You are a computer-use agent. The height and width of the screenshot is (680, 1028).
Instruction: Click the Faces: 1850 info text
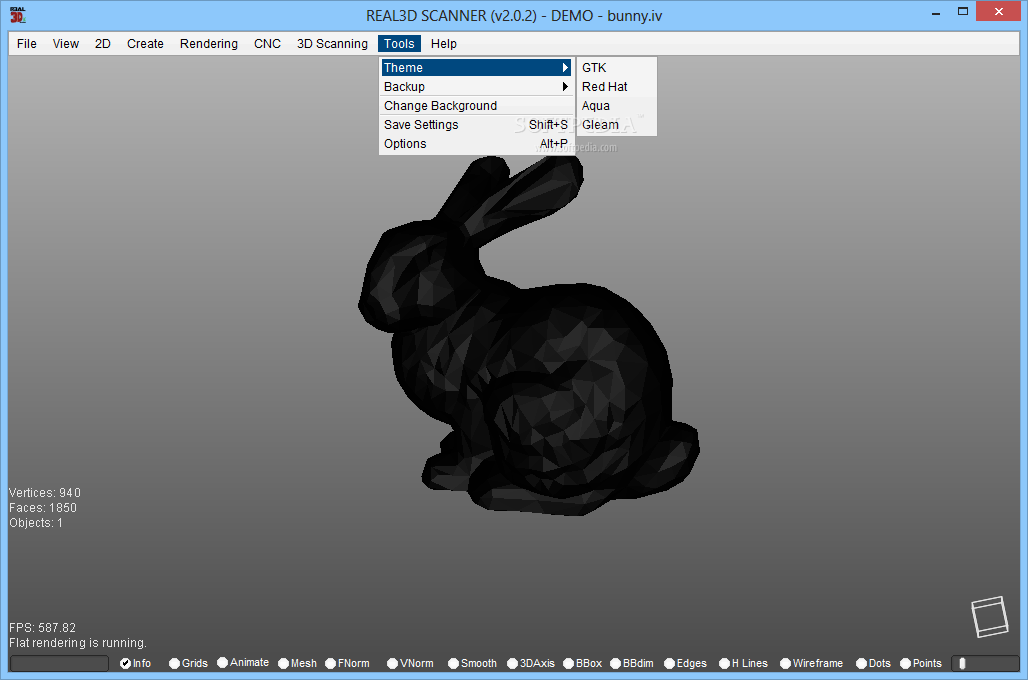point(43,508)
